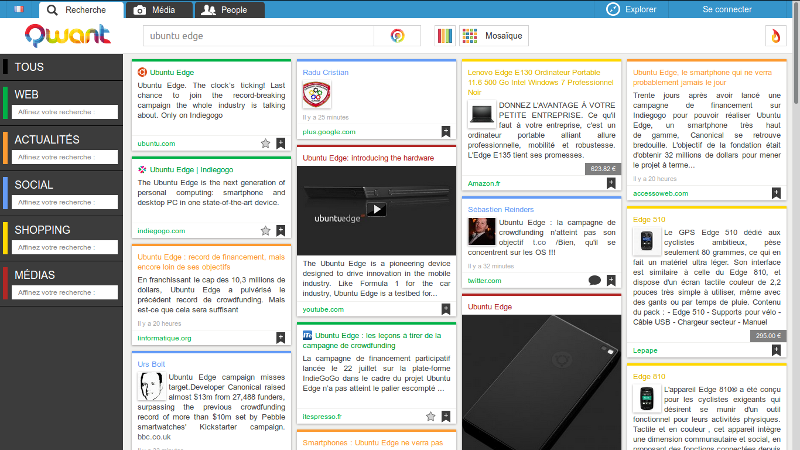Star the itespresso.fr result

pos(431,416)
